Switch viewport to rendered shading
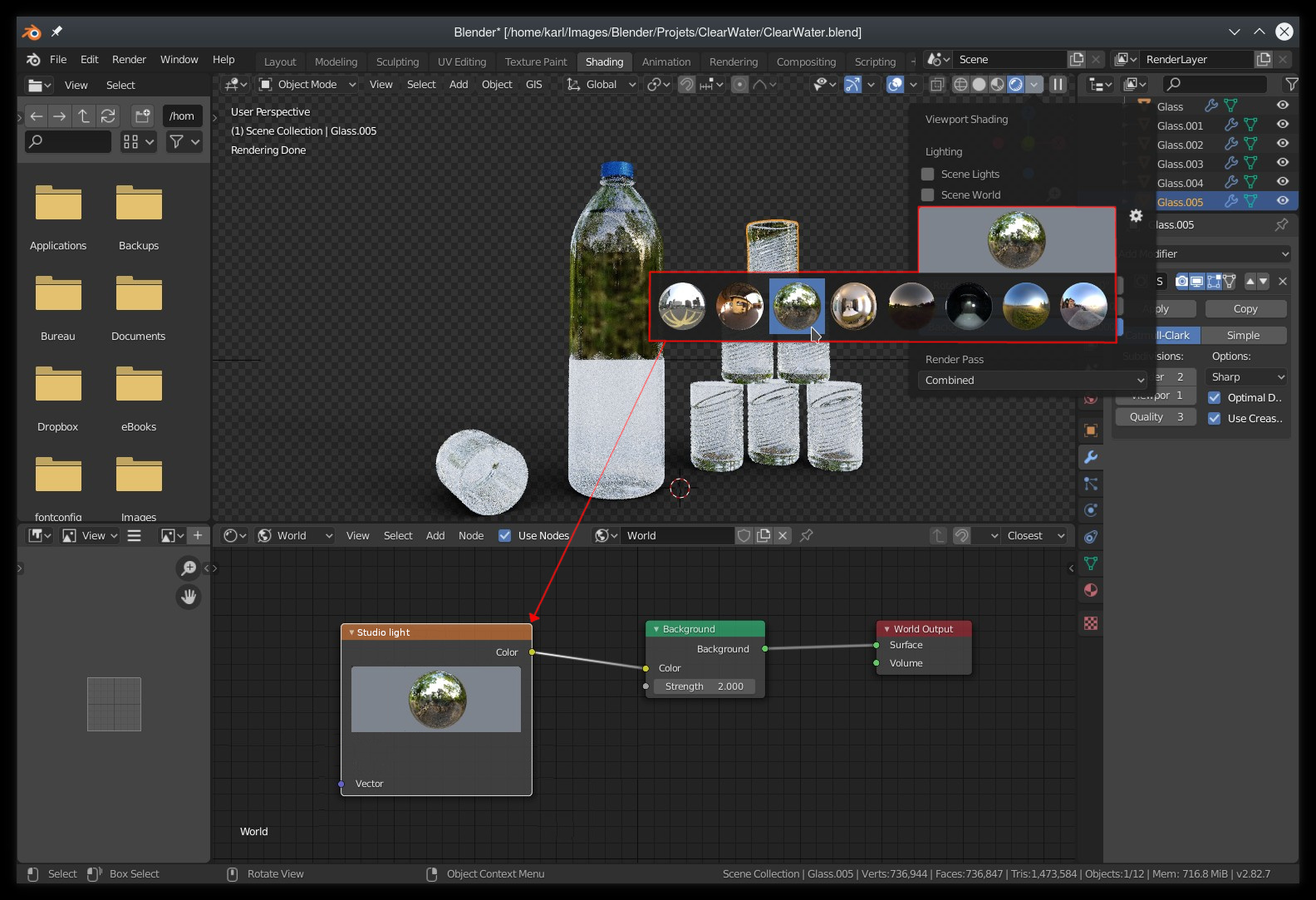Viewport: 1316px width, 900px height. point(1015,84)
